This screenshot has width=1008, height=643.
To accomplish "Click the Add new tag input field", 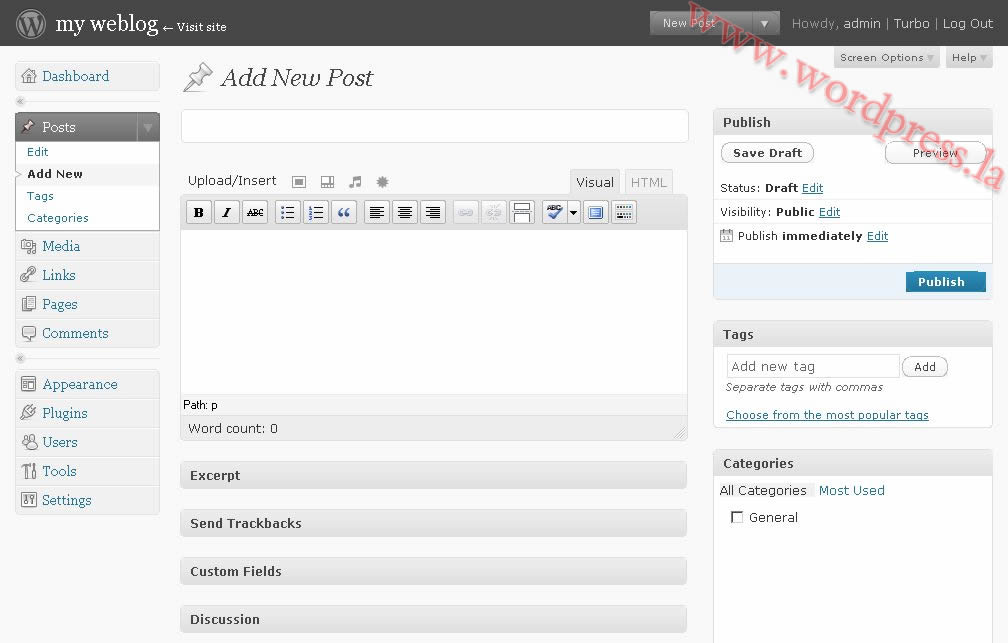I will coord(813,367).
